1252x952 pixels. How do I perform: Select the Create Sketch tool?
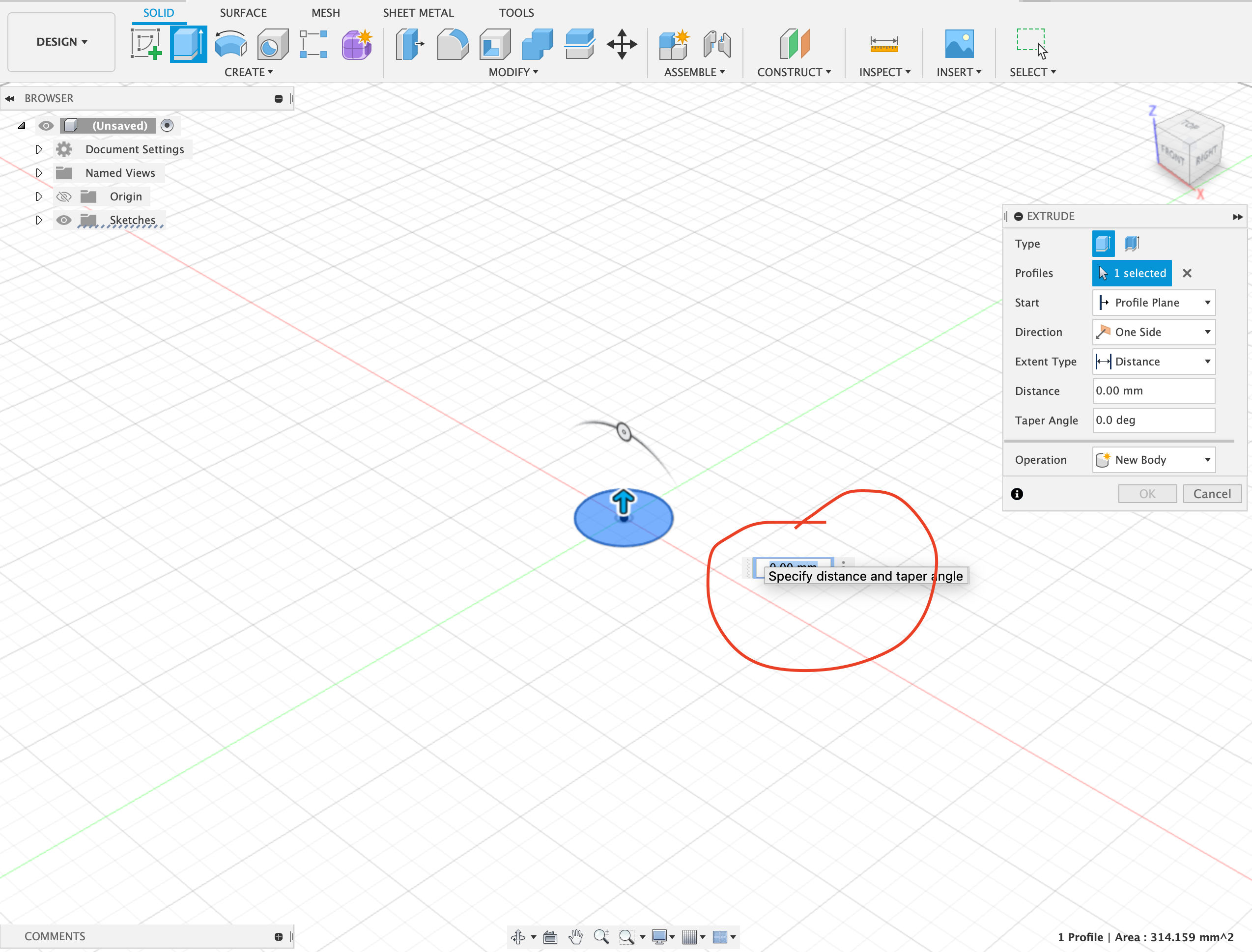(x=146, y=44)
